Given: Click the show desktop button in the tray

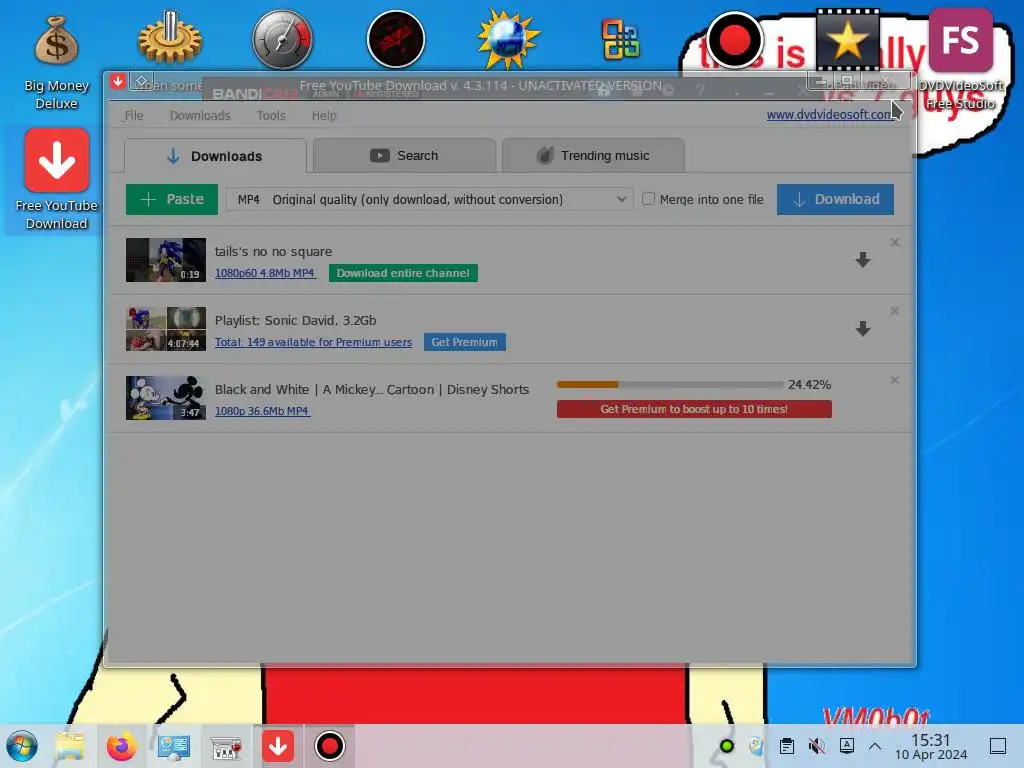Looking at the screenshot, I should pos(998,746).
